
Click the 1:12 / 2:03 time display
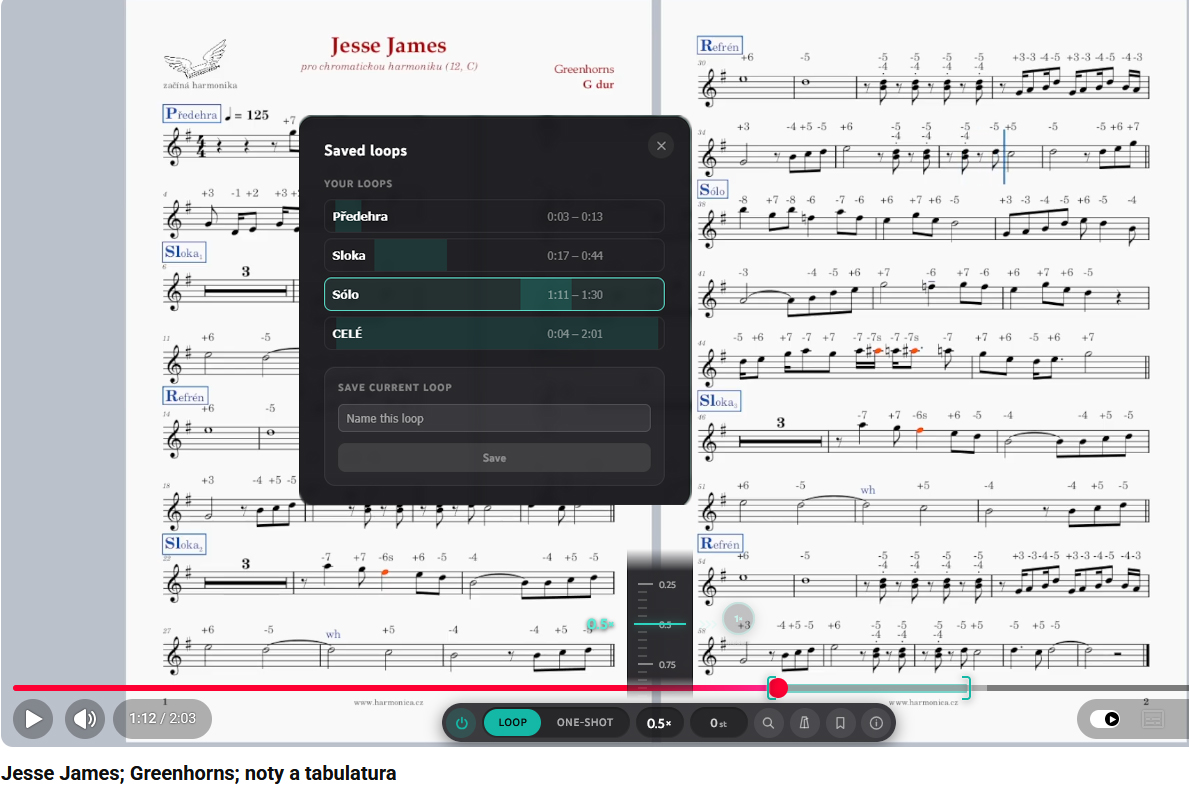(x=162, y=718)
